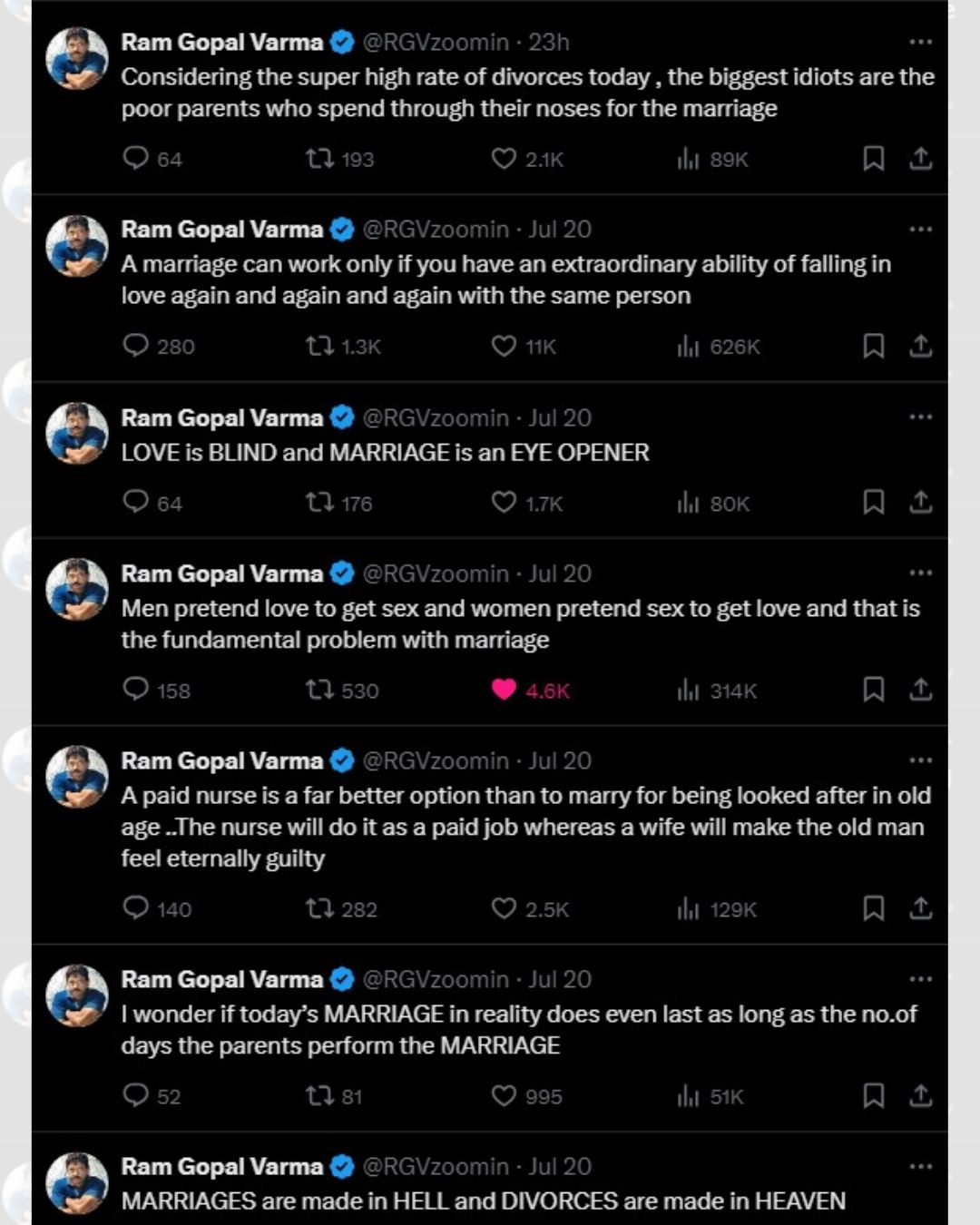Click the blue verified badge on the top tweet
Viewport: 980px width, 1225px height.
pos(341,41)
